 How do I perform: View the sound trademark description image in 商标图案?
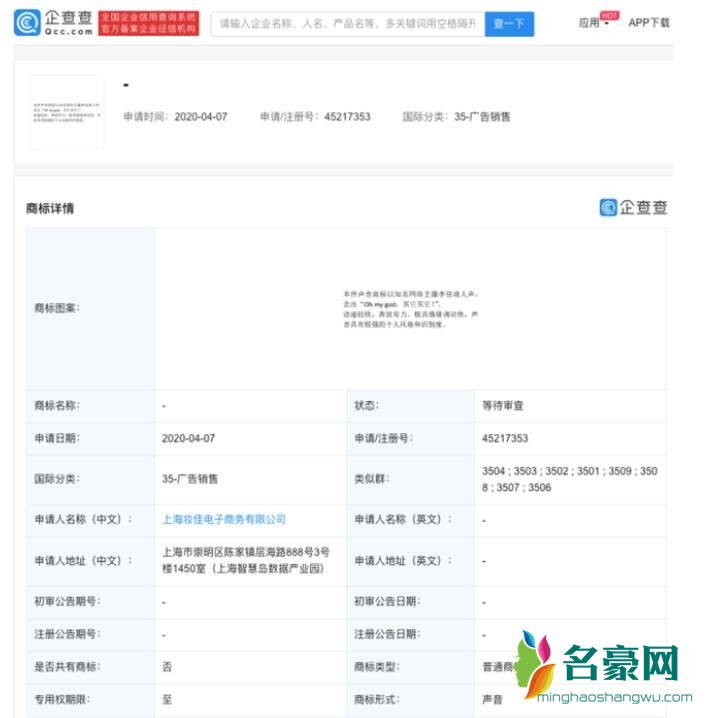click(x=410, y=309)
